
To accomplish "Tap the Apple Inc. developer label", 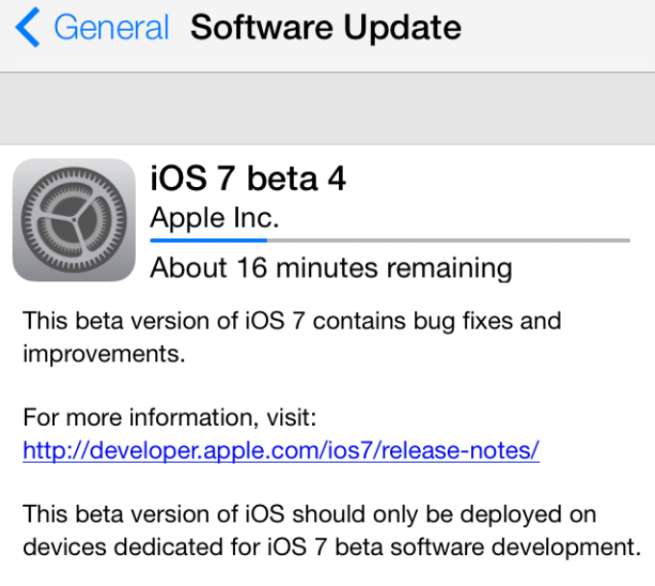I will click(x=214, y=218).
